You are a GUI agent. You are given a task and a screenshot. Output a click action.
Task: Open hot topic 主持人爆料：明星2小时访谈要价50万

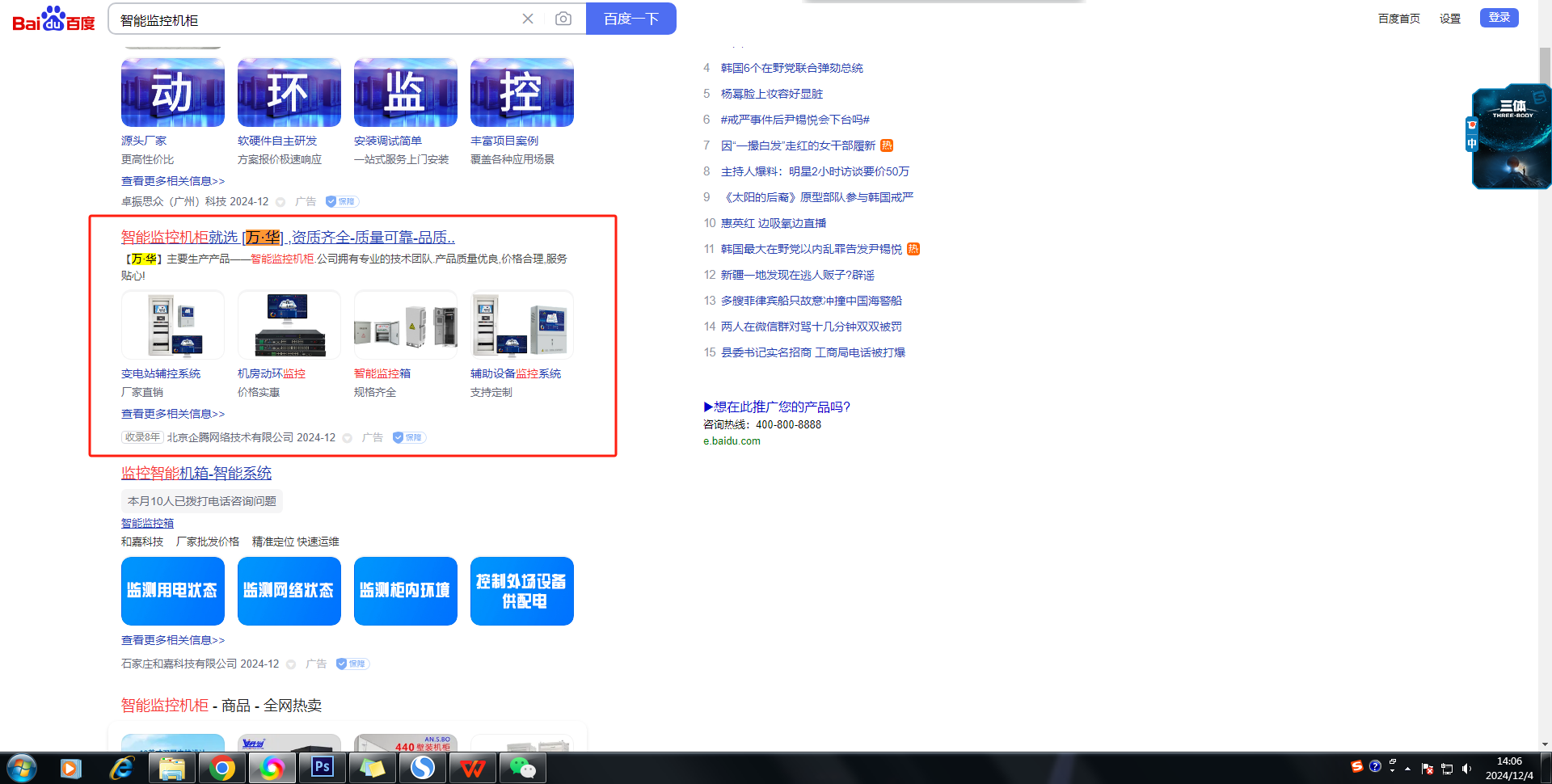pyautogui.click(x=815, y=171)
